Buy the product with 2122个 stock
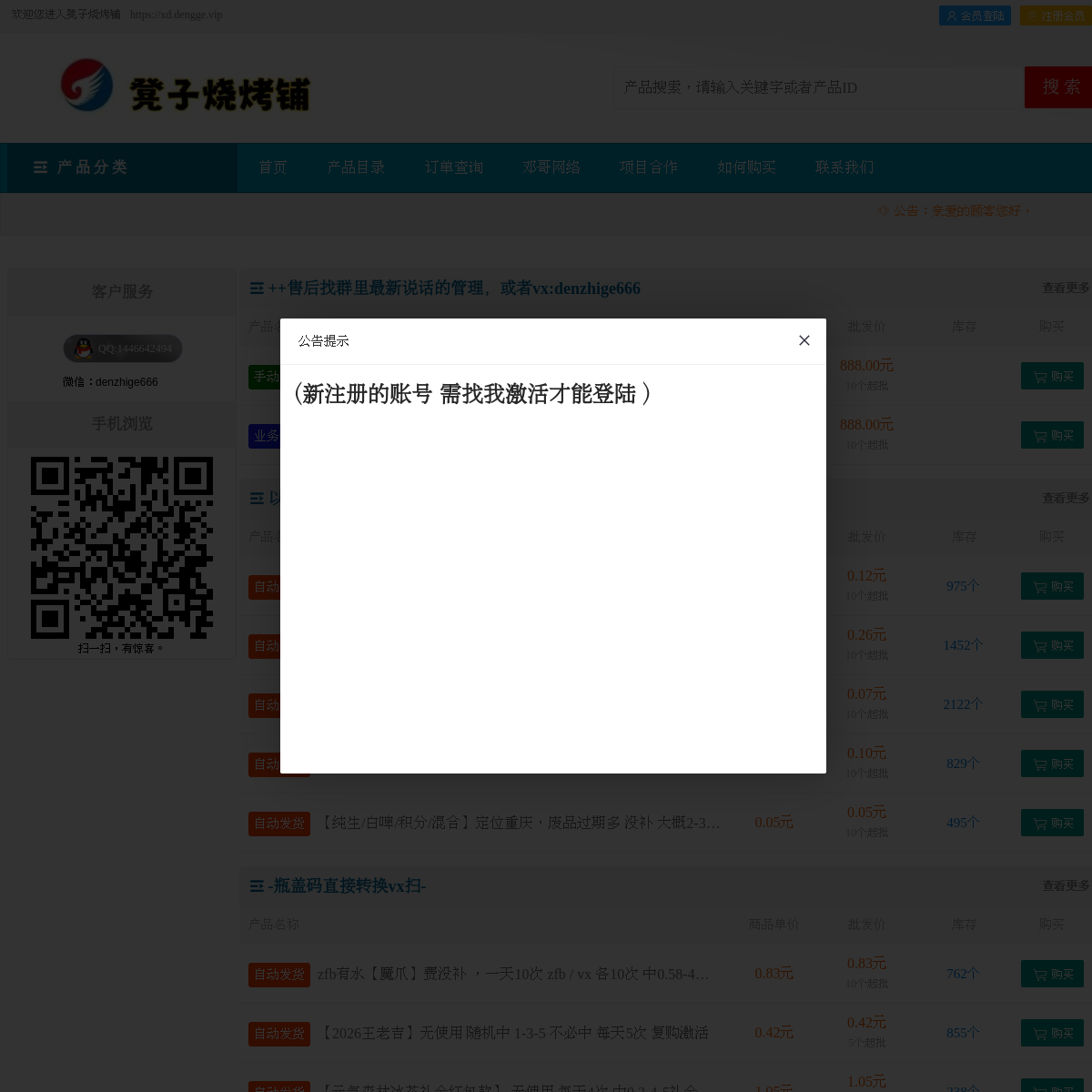 [1052, 704]
